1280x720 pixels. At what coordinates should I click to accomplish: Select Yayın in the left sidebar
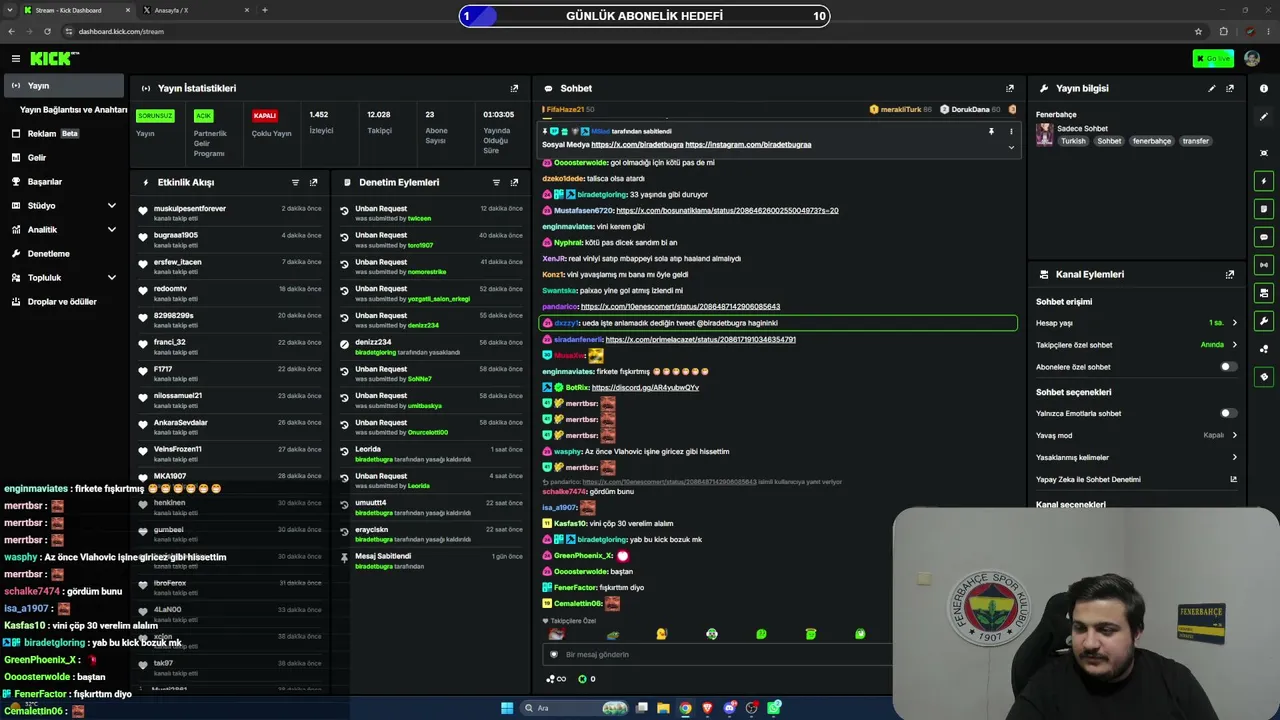tap(64, 86)
